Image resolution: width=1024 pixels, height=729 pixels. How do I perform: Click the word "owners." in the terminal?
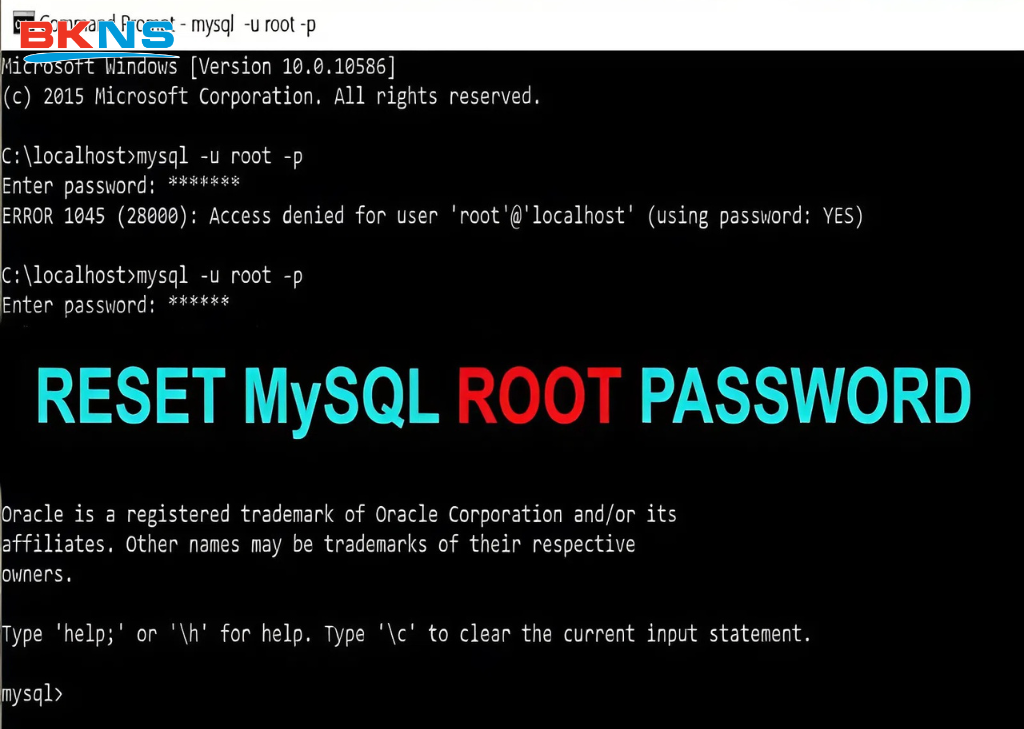[37, 575]
